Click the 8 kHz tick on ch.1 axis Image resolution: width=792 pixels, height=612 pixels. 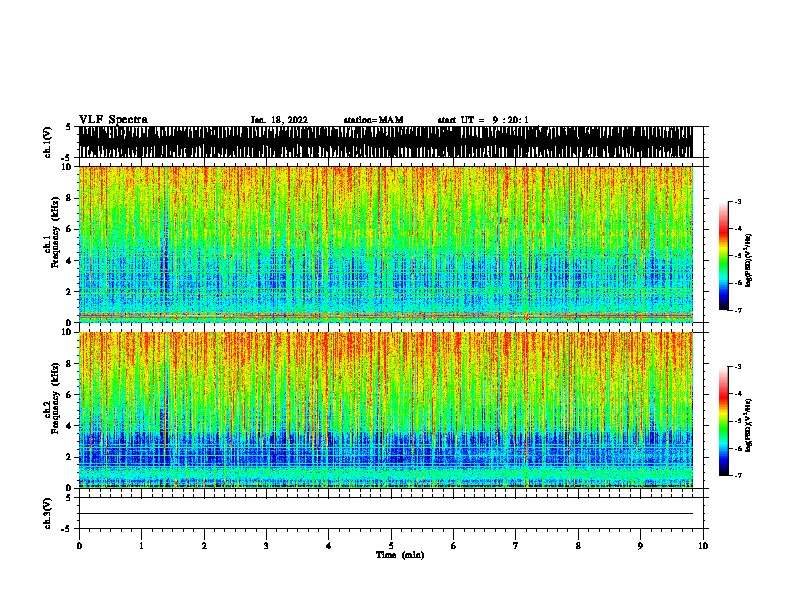click(69, 198)
